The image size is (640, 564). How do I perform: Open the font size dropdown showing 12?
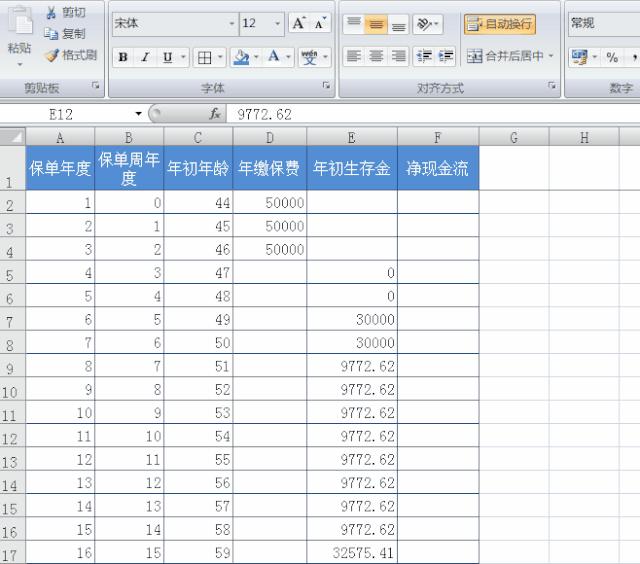pyautogui.click(x=277, y=23)
